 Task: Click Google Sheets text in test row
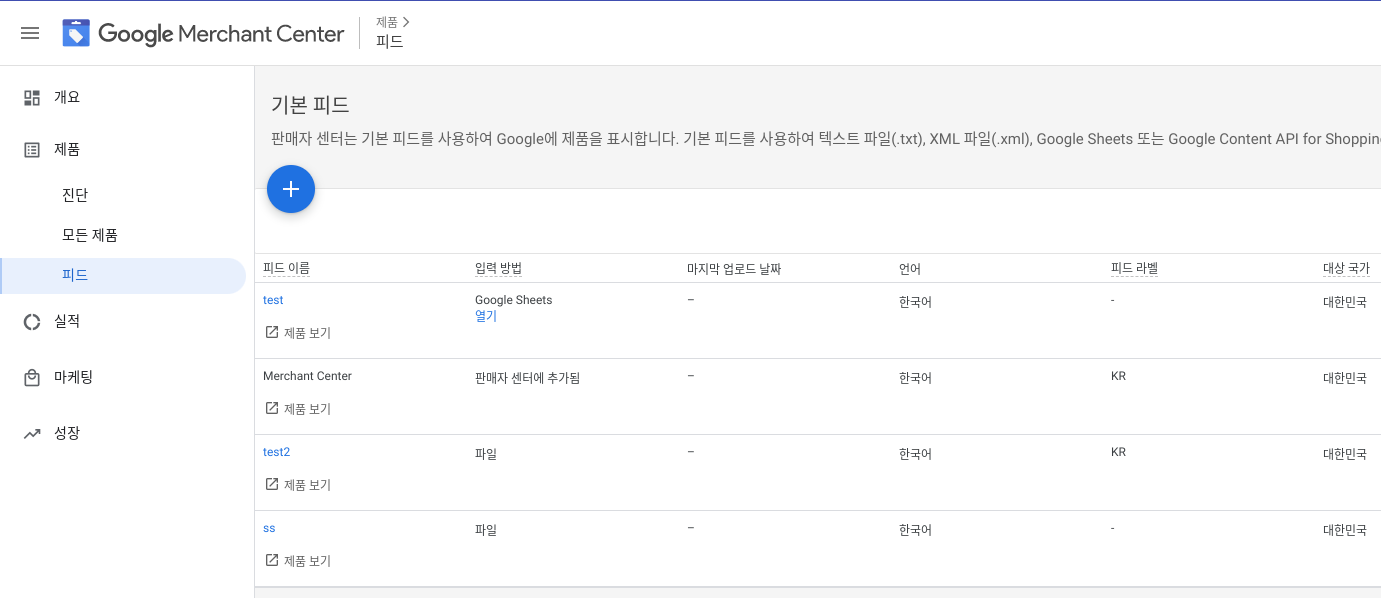pyautogui.click(x=513, y=300)
